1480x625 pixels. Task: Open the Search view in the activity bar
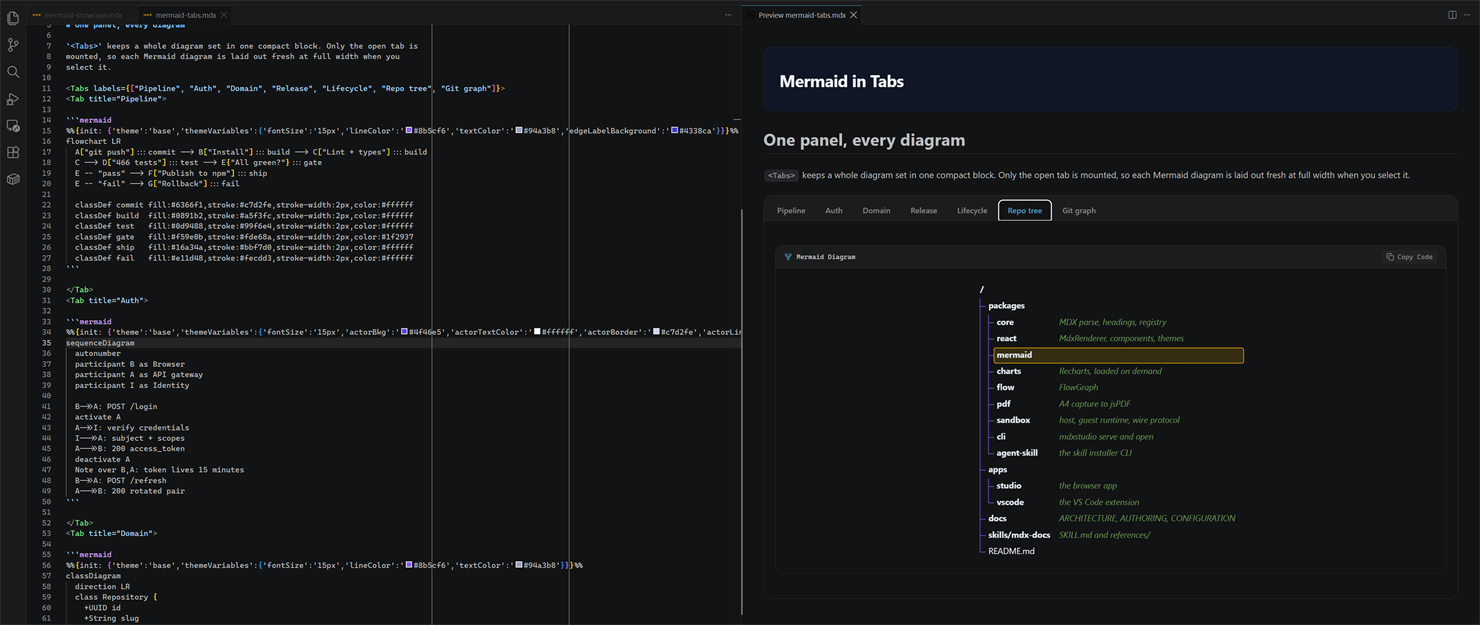13,72
